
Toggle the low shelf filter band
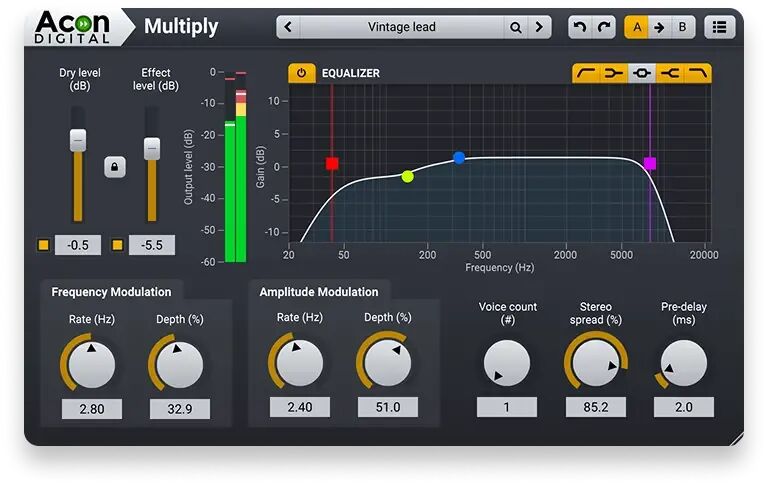click(x=614, y=73)
